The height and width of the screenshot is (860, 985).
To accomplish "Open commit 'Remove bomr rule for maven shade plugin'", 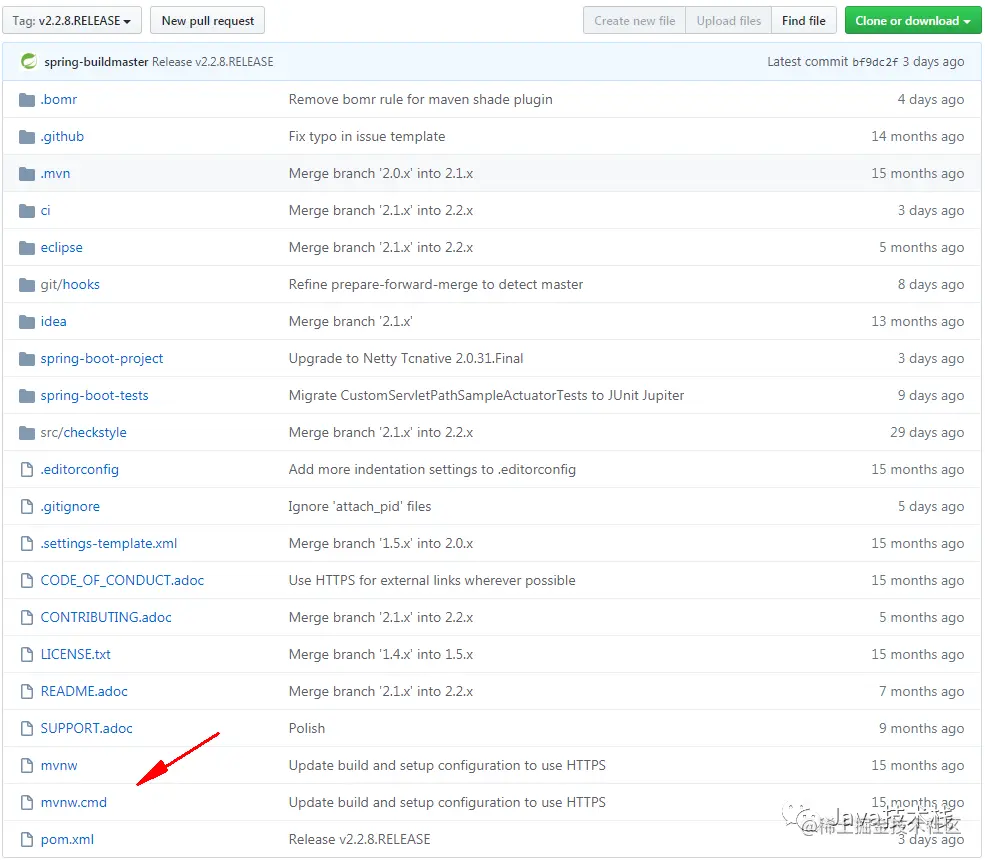I will pyautogui.click(x=421, y=100).
